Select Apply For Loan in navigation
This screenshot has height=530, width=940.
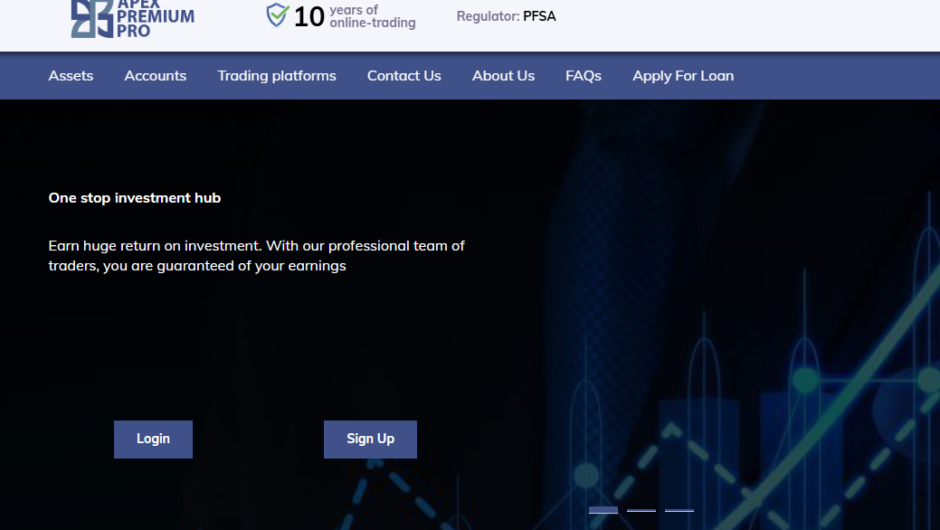pyautogui.click(x=683, y=76)
